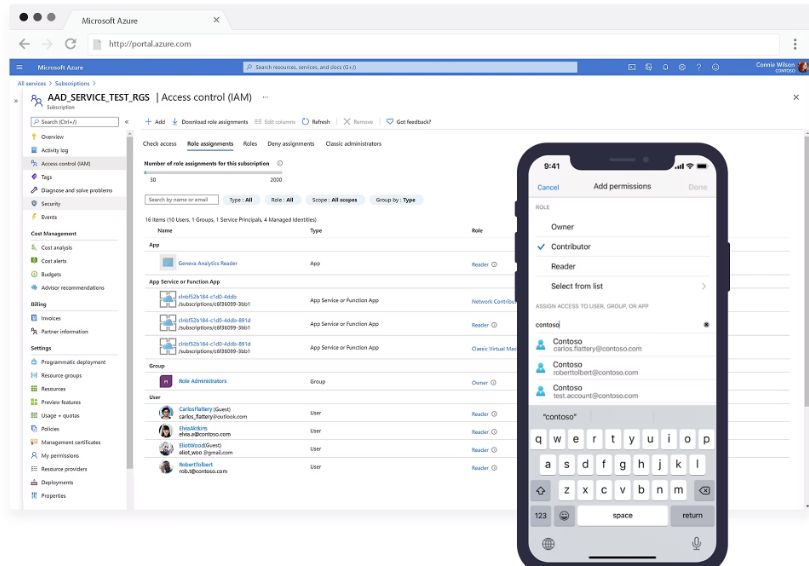Viewport: 809px width, 566px height.
Task: Open the settings gear in Azure header
Action: (x=682, y=67)
